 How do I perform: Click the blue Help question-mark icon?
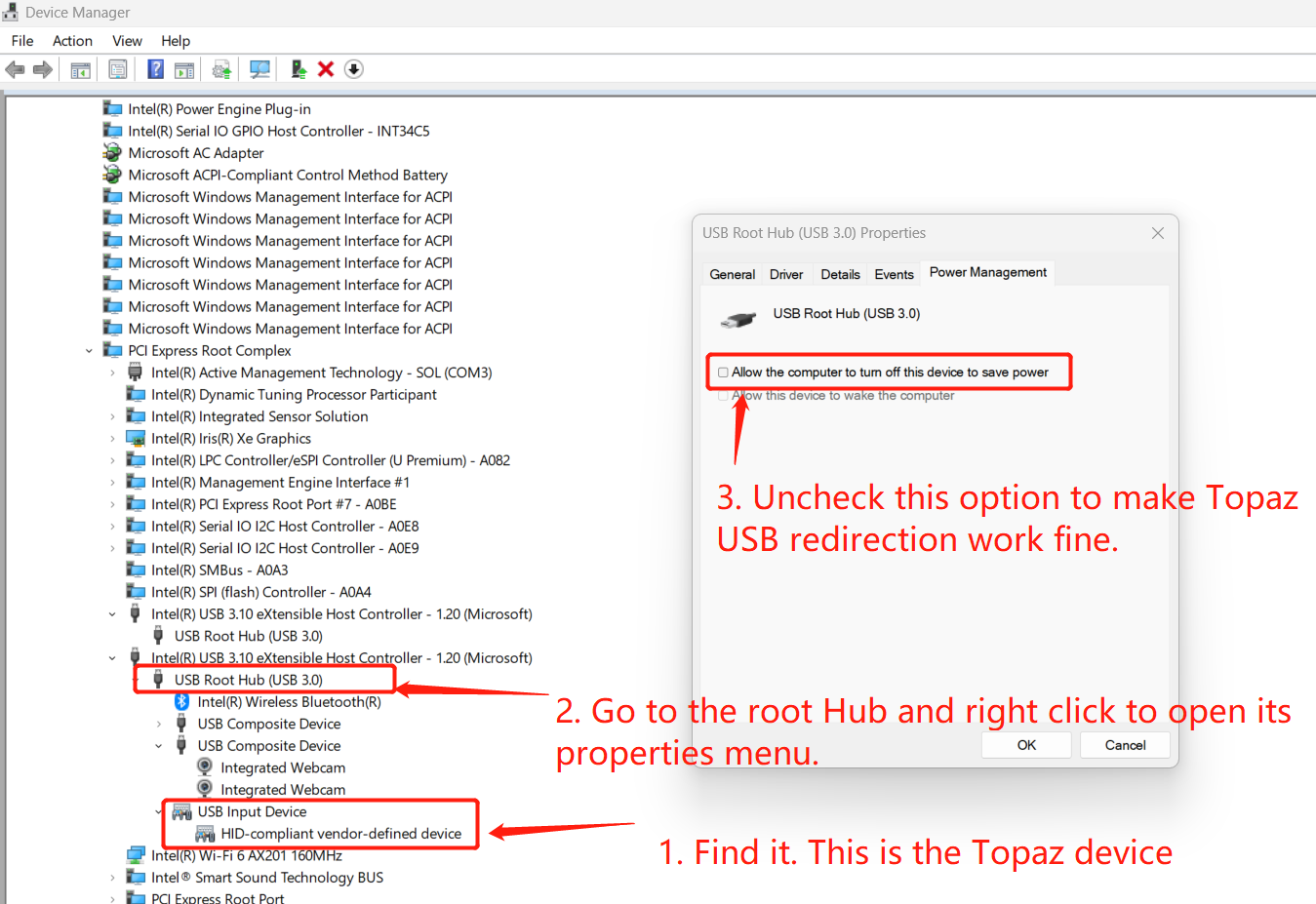[155, 69]
